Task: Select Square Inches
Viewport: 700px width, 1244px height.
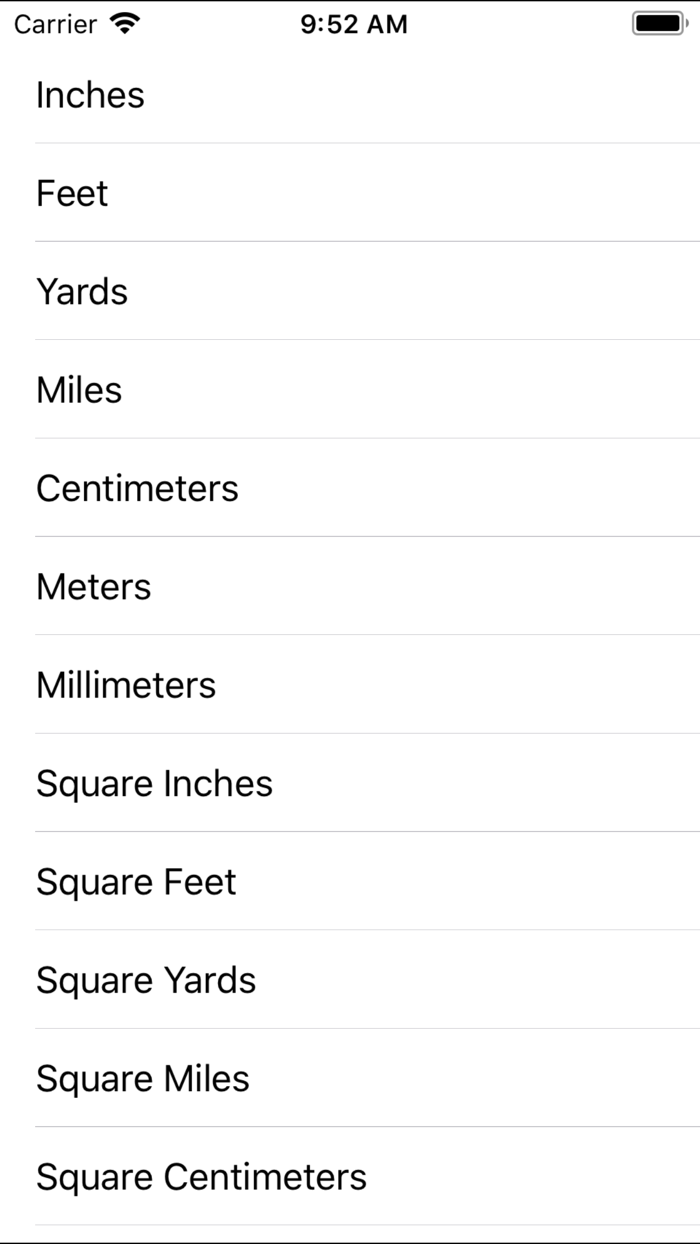Action: [x=154, y=783]
